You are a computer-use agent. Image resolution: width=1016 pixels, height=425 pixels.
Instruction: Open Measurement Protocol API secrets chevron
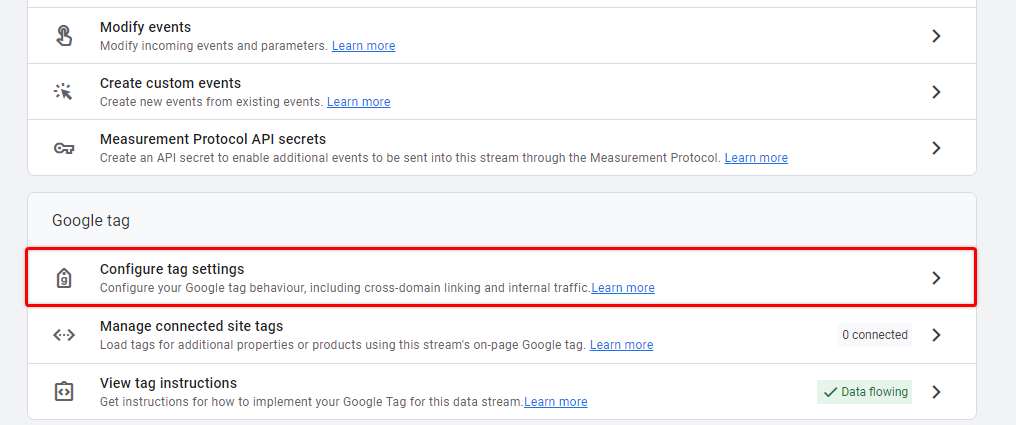pos(936,148)
